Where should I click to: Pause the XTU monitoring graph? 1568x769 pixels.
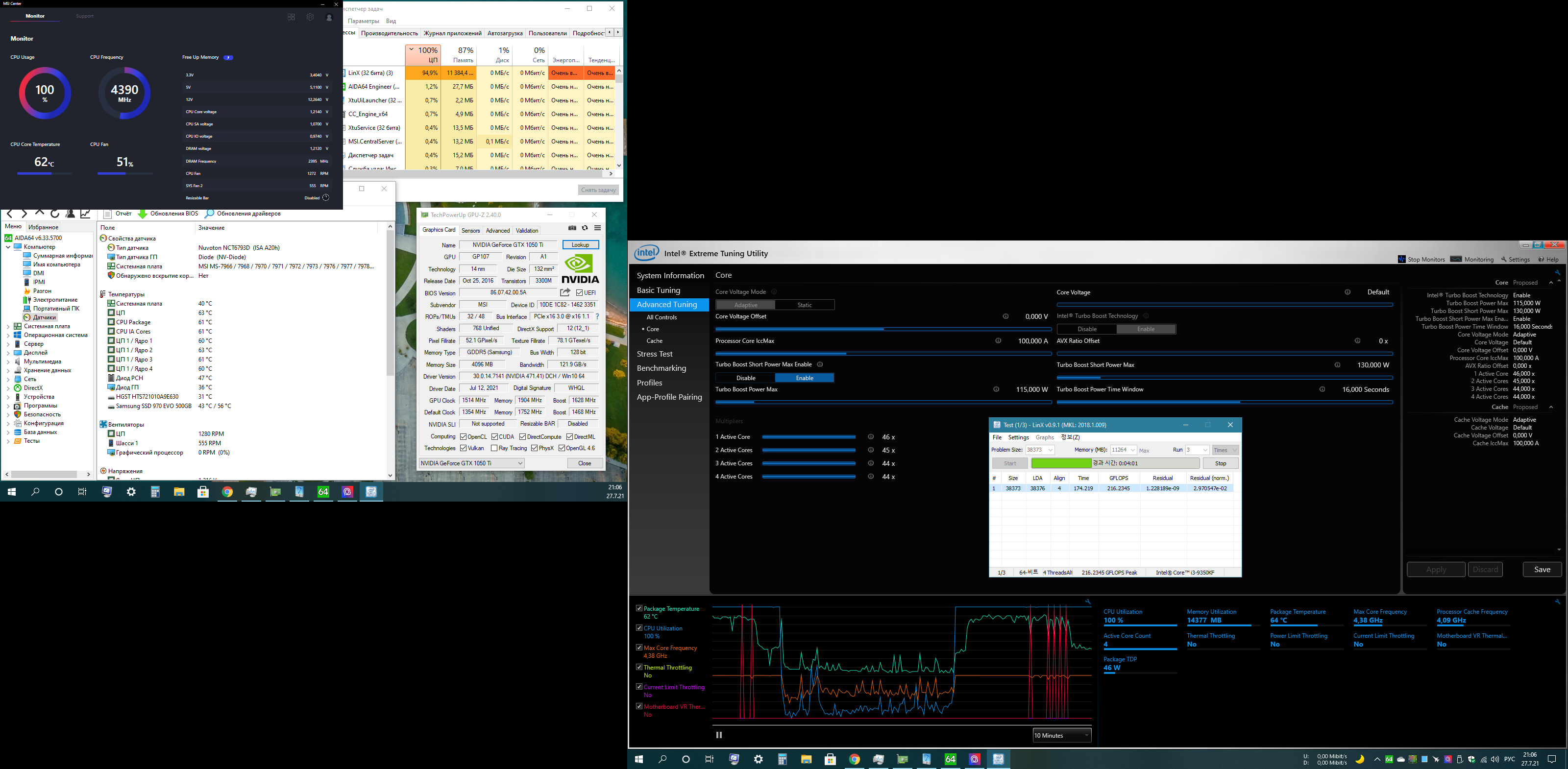[x=719, y=735]
